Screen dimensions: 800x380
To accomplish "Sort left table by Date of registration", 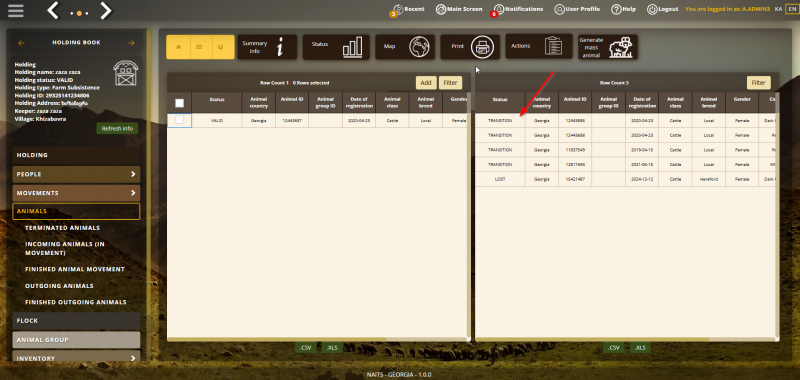I will coord(359,103).
